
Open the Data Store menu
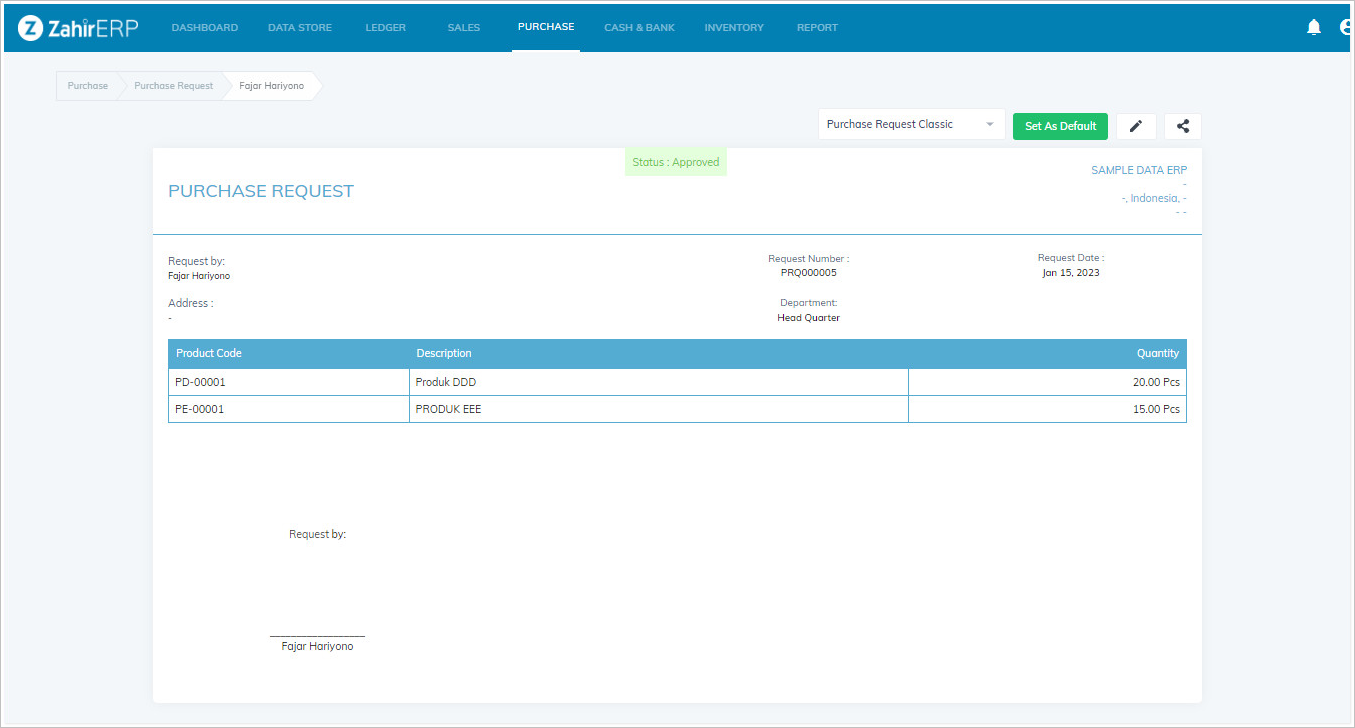coord(300,28)
